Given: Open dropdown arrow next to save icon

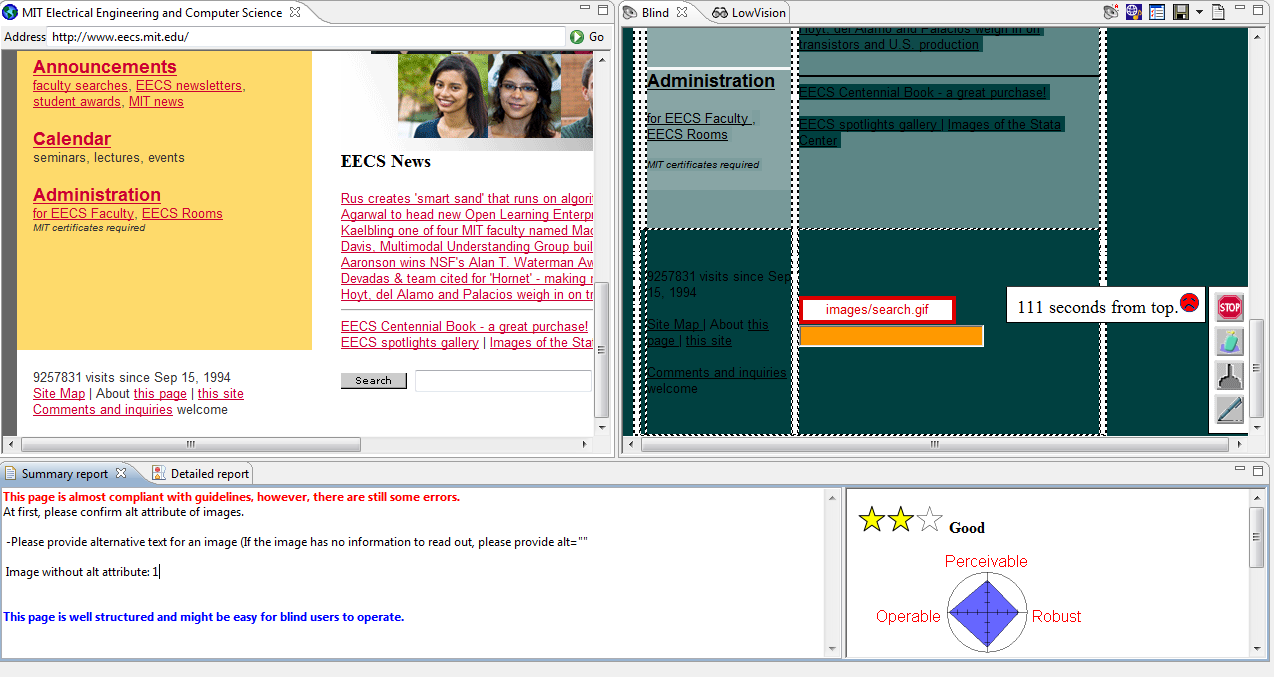Looking at the screenshot, I should pyautogui.click(x=1198, y=12).
